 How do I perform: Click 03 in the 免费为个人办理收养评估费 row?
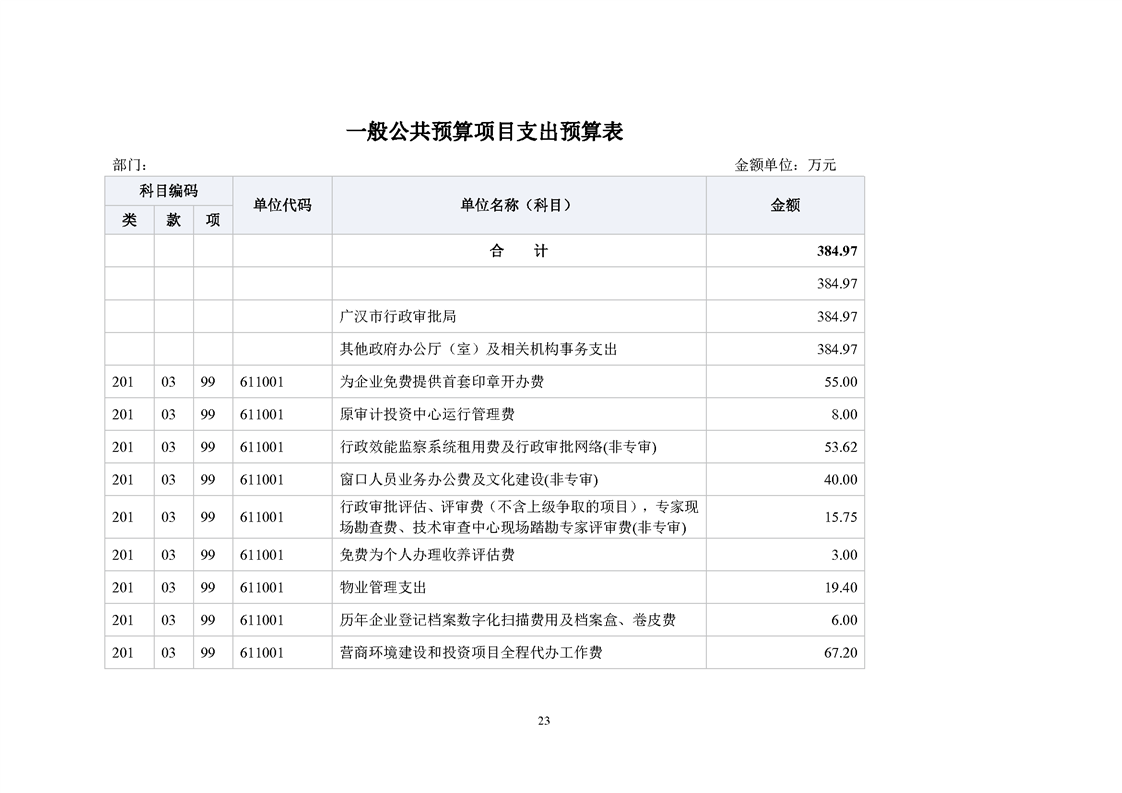pyautogui.click(x=168, y=555)
